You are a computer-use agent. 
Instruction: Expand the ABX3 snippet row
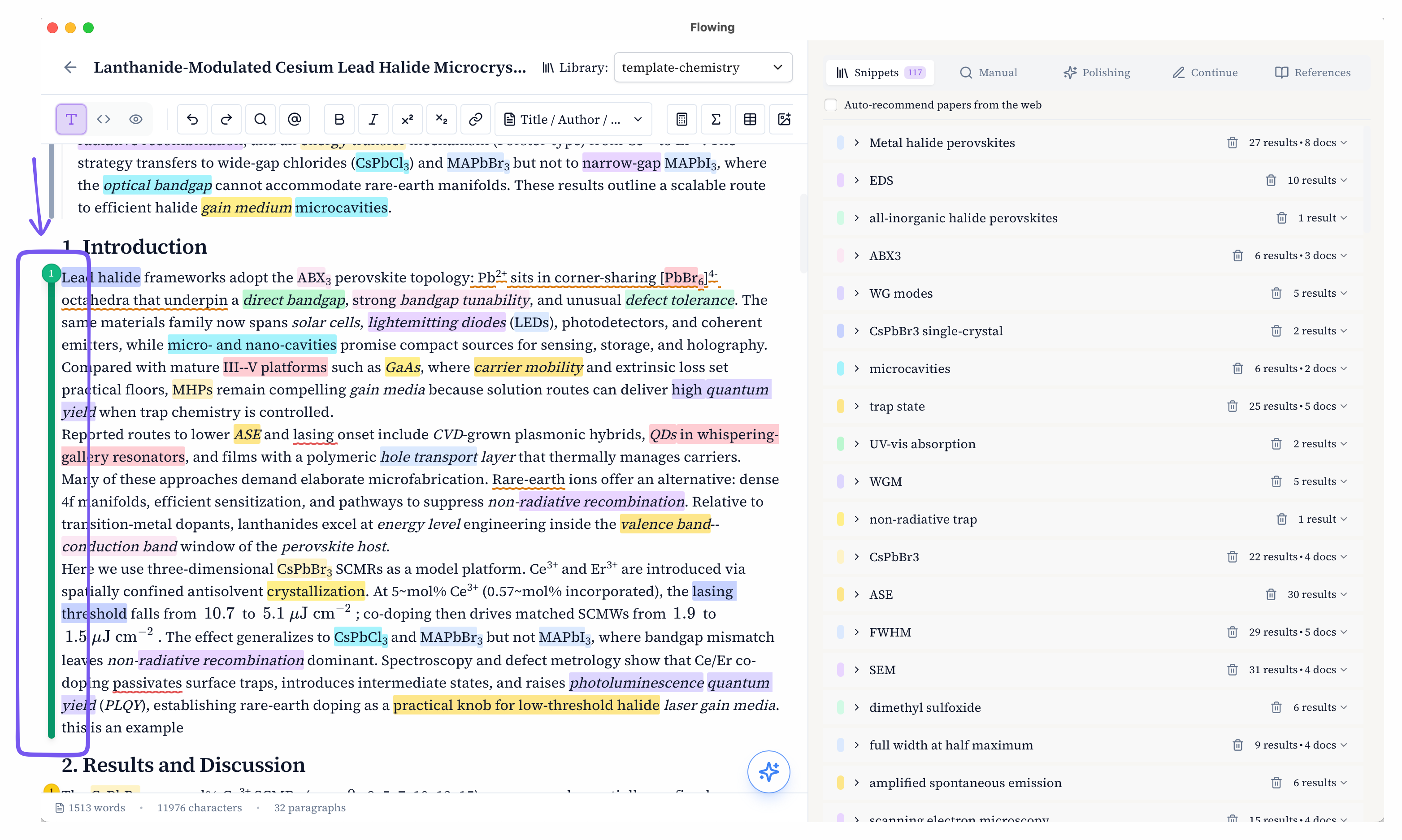(857, 256)
